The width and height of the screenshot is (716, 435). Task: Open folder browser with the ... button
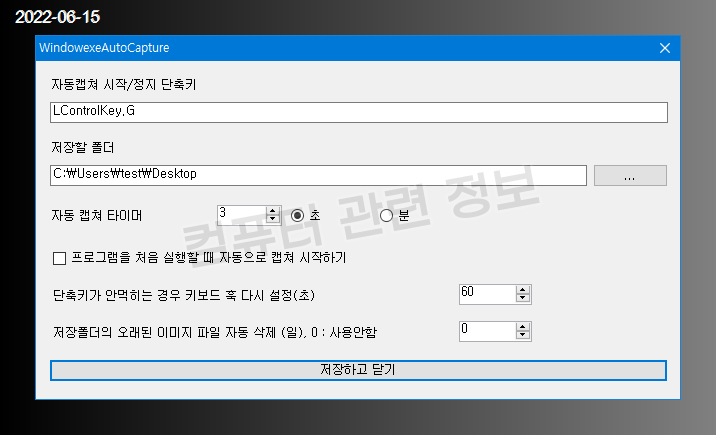point(630,176)
